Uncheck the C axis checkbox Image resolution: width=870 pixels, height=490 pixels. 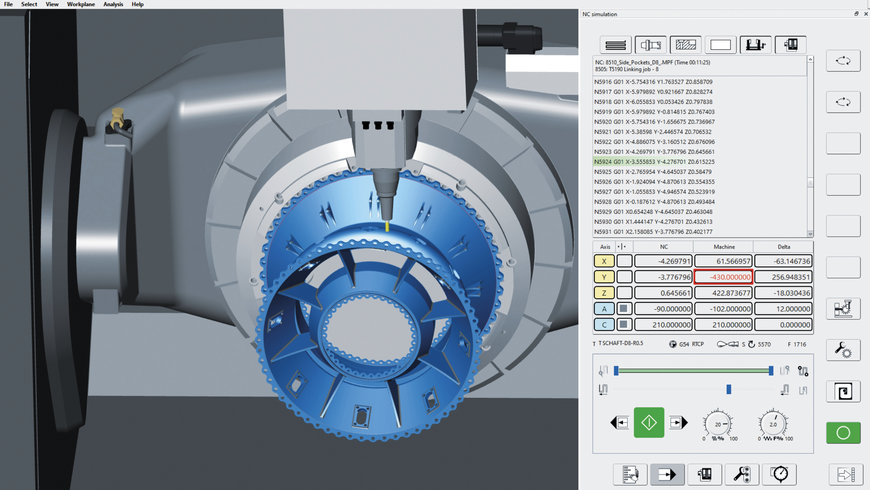coord(624,325)
